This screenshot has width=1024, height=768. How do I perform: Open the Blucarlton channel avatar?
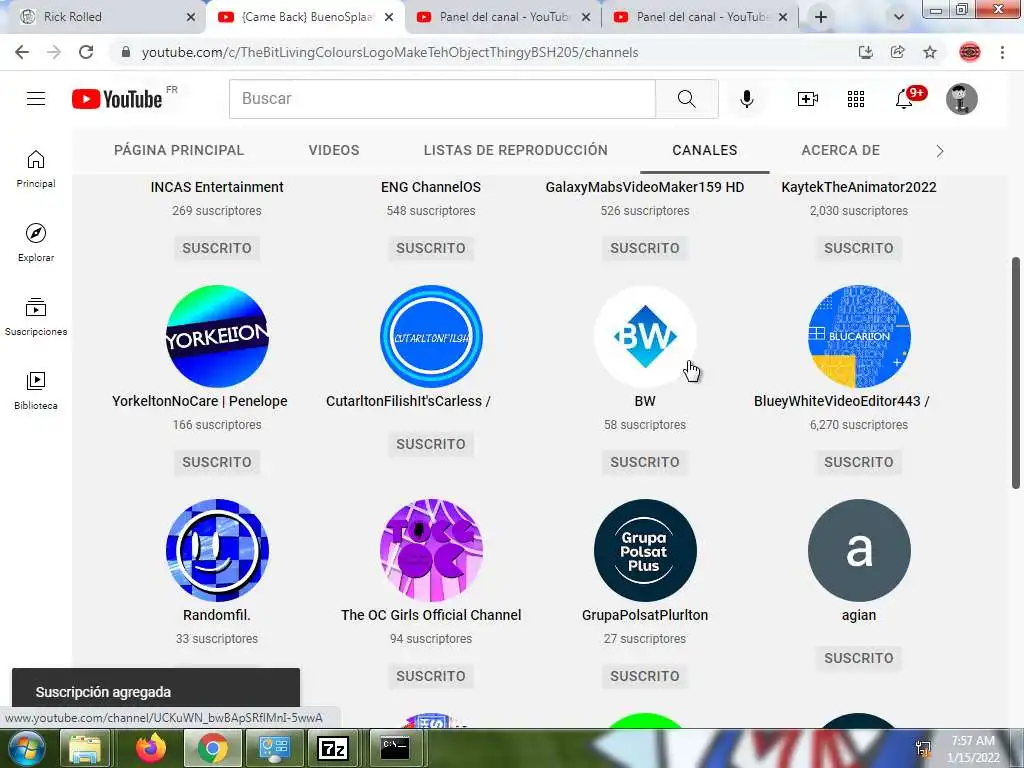(859, 336)
